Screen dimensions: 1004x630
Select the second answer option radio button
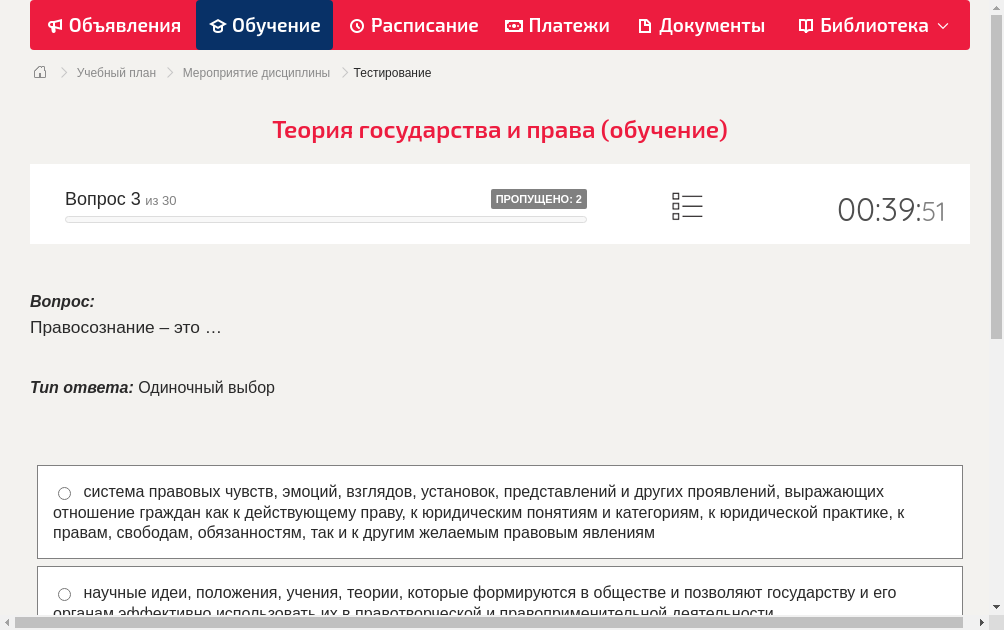click(x=64, y=593)
